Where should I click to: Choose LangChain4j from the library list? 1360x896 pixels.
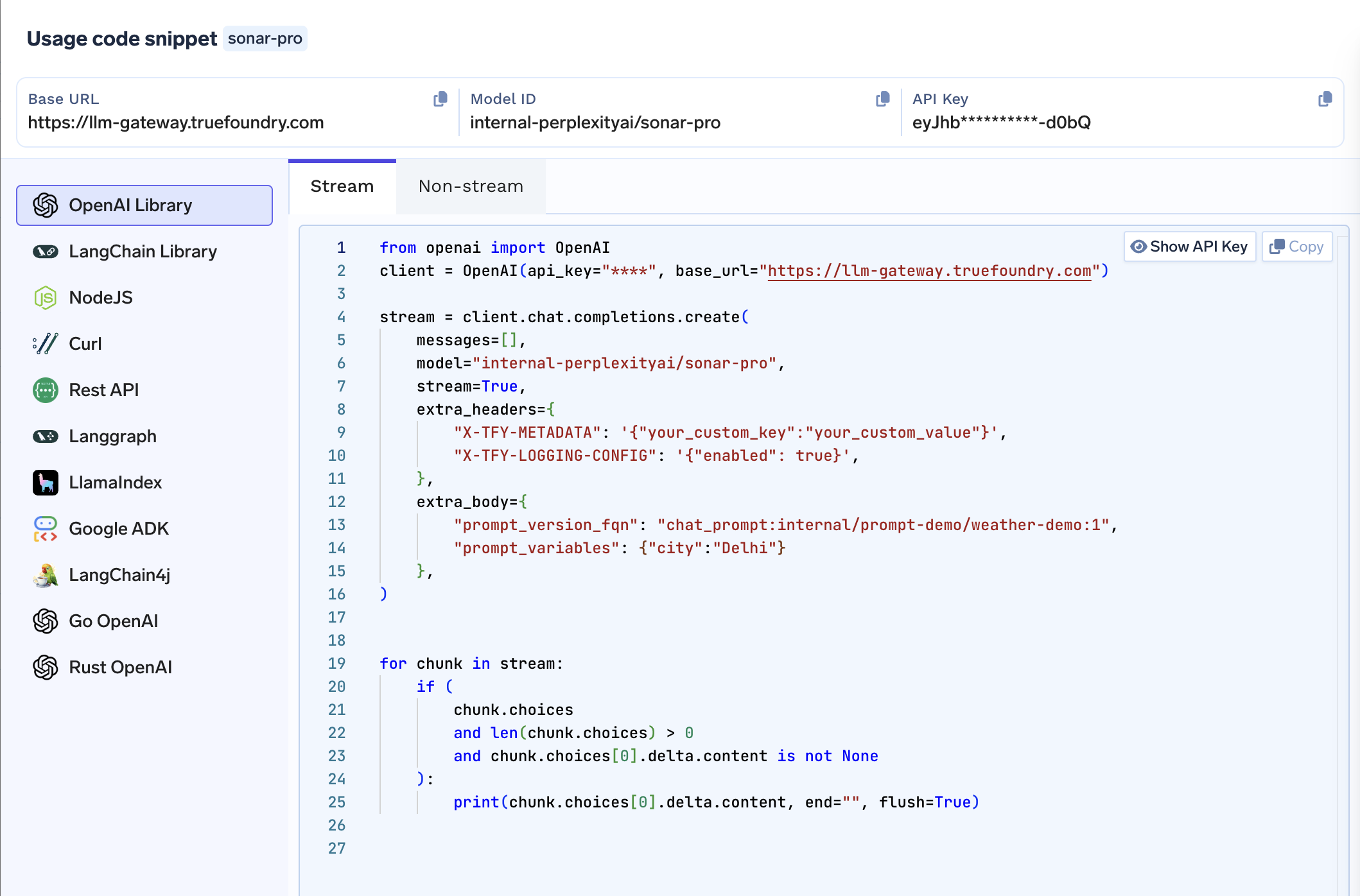(x=144, y=575)
